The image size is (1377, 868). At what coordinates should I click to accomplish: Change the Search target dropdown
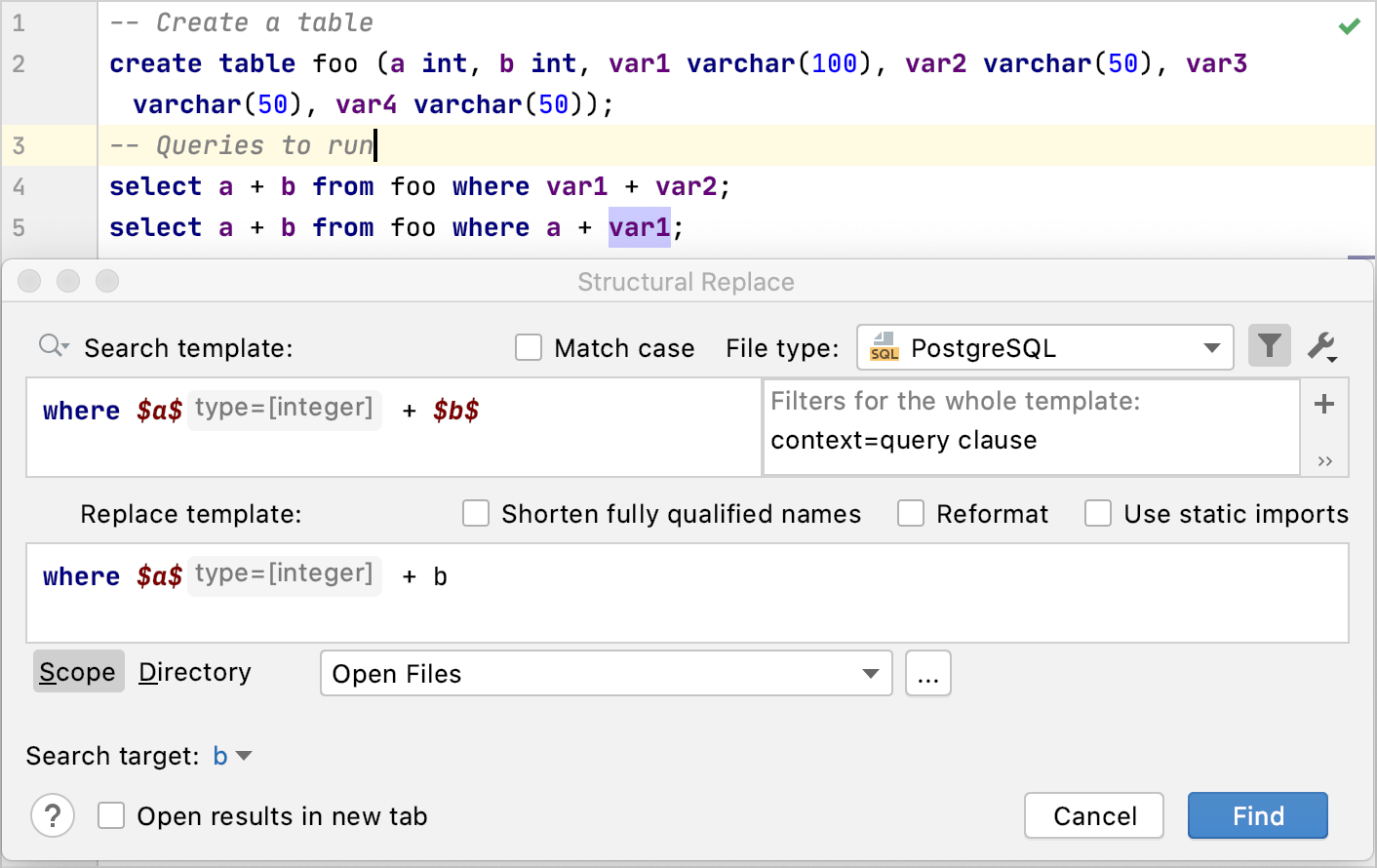pyautogui.click(x=232, y=756)
